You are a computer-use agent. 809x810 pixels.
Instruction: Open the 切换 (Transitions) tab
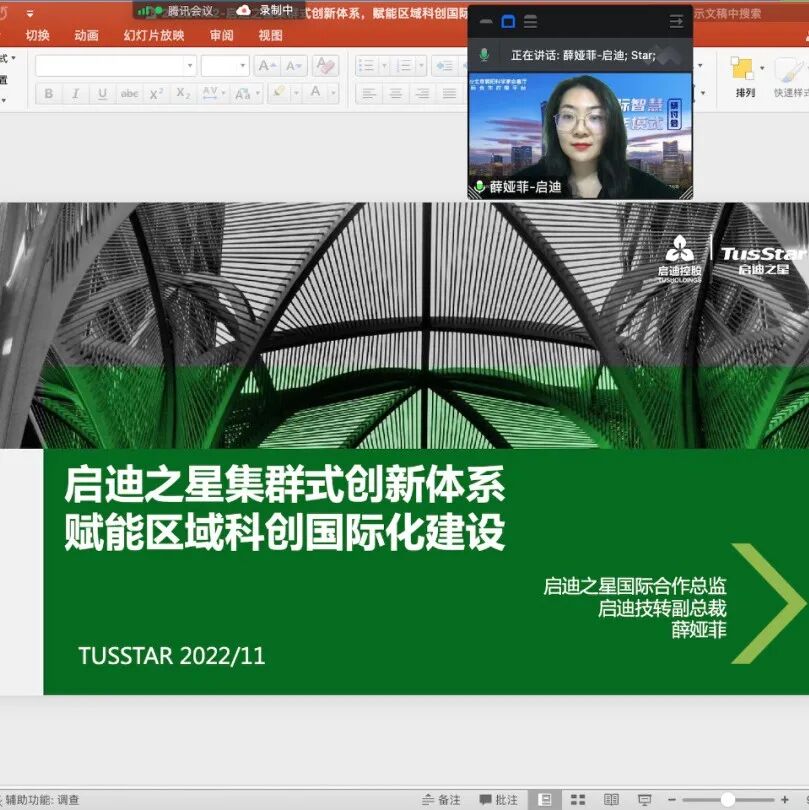pos(37,35)
